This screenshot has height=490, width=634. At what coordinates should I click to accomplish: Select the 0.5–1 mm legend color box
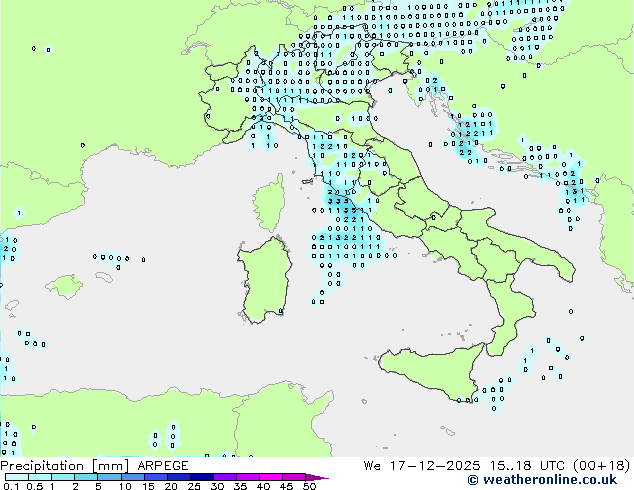click(40, 477)
